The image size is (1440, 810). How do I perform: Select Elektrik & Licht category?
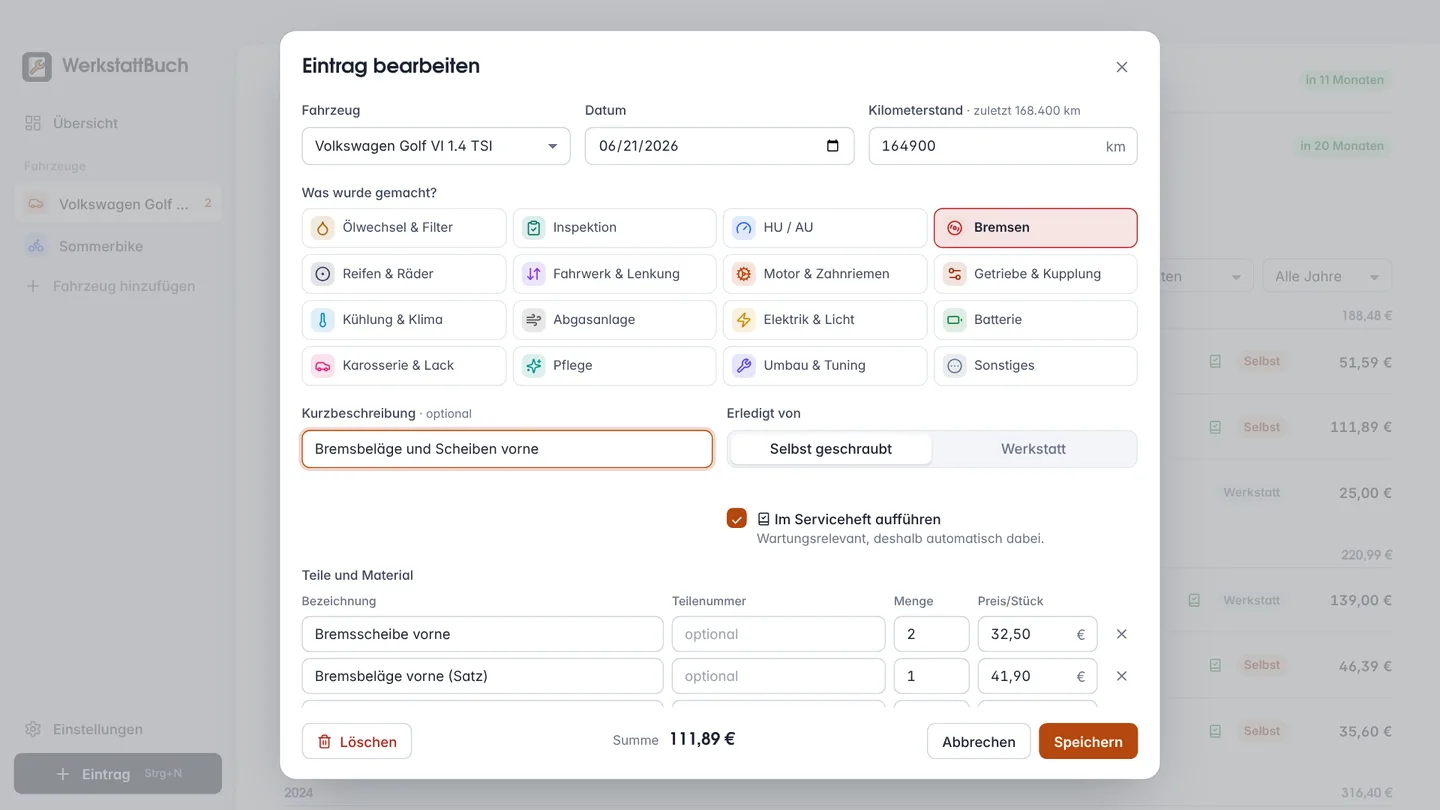pos(825,320)
